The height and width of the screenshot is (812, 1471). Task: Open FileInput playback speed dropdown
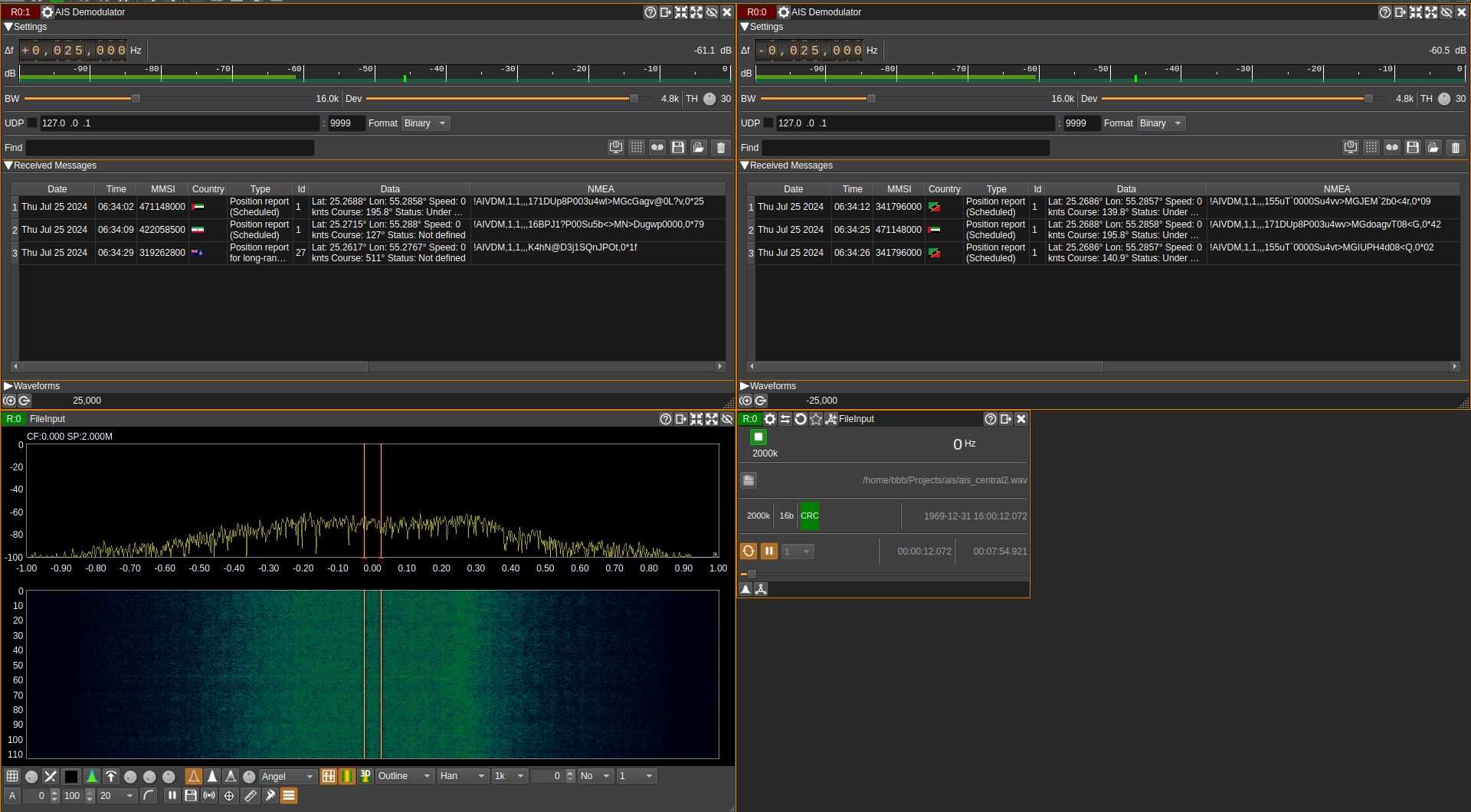pyautogui.click(x=798, y=552)
